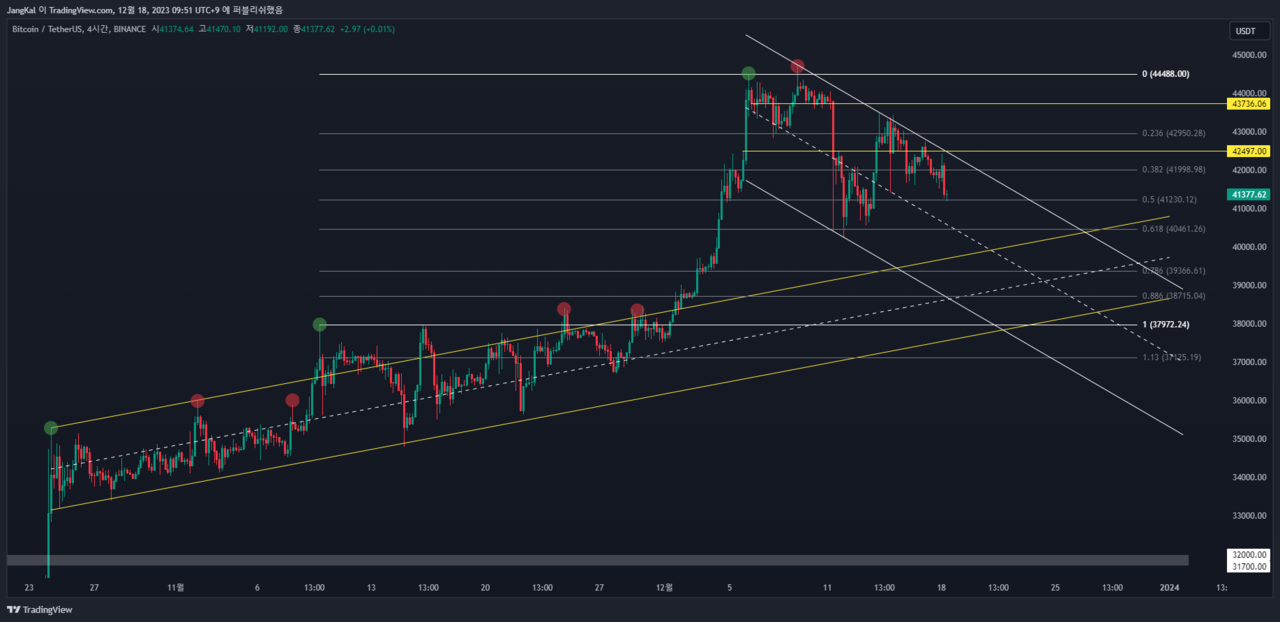Click the red marker nearest the 11월 date
This screenshot has width=1280, height=622.
click(x=197, y=401)
